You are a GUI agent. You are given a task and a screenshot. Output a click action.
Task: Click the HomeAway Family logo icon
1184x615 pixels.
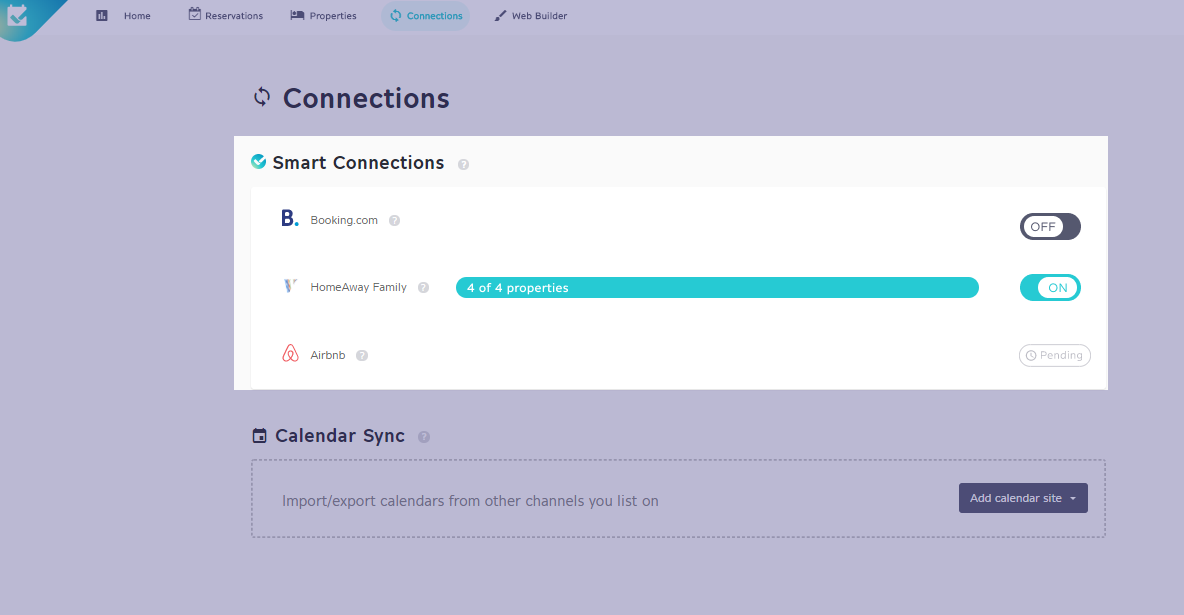coord(290,286)
